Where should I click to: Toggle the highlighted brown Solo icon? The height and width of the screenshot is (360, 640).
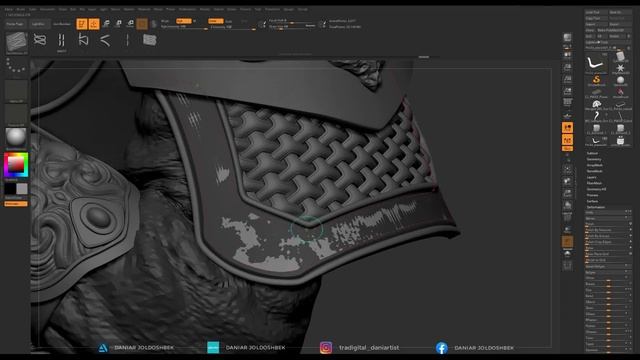pyautogui.click(x=567, y=242)
